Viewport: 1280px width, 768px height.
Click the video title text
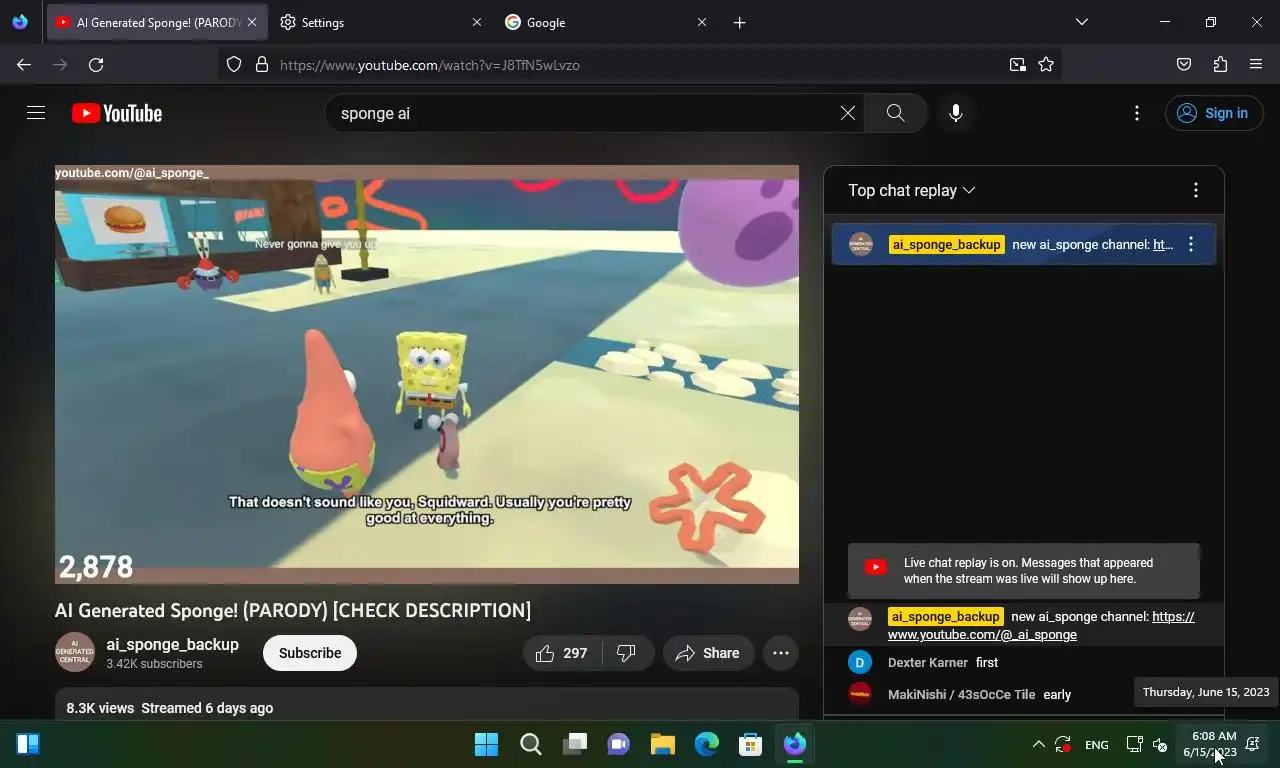293,610
